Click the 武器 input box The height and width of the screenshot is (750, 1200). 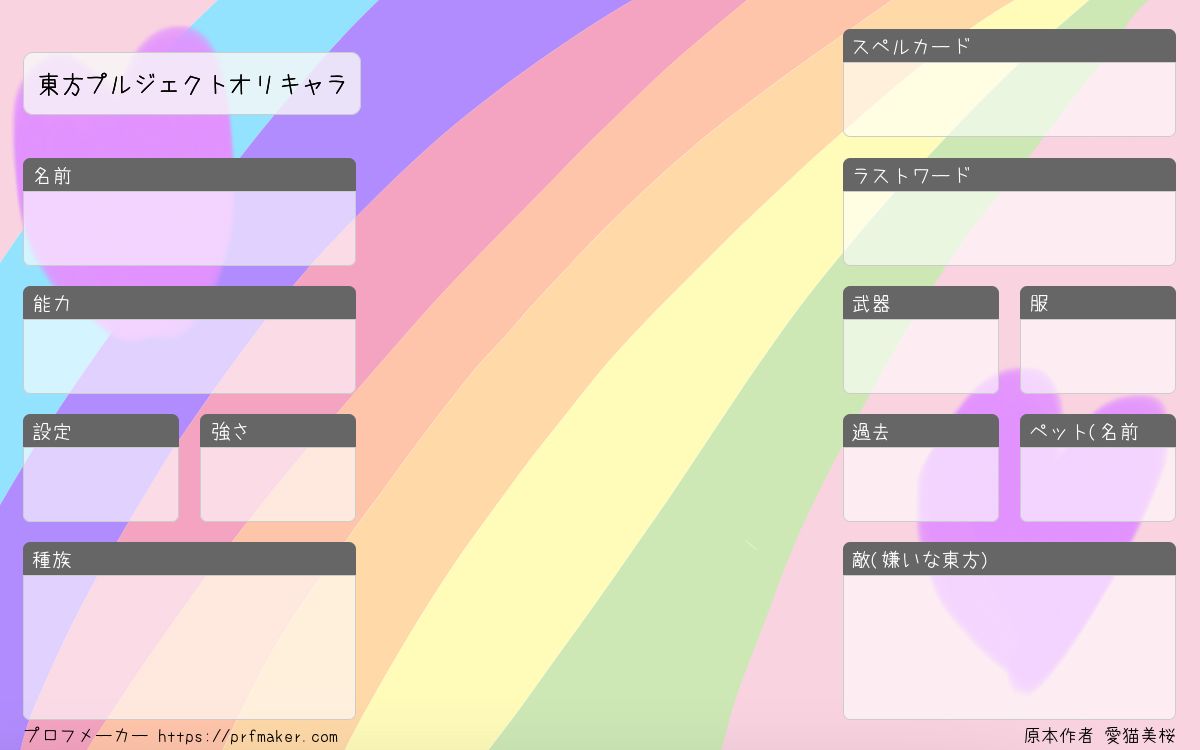coord(921,356)
